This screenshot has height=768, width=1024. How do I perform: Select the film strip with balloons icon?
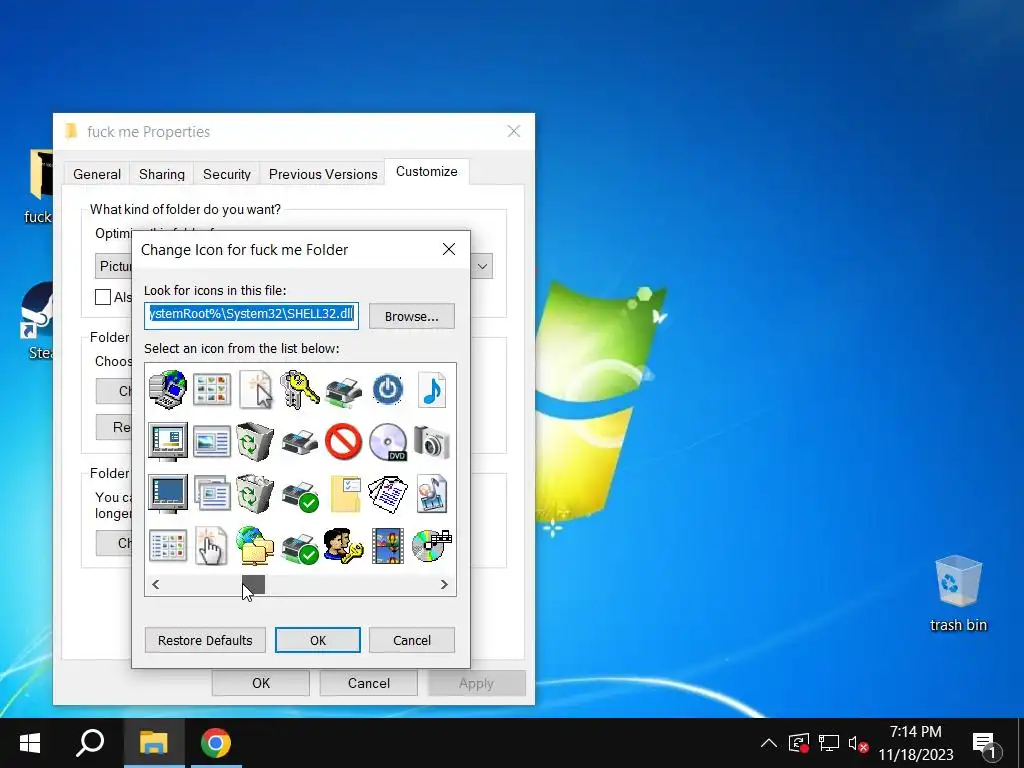click(388, 546)
